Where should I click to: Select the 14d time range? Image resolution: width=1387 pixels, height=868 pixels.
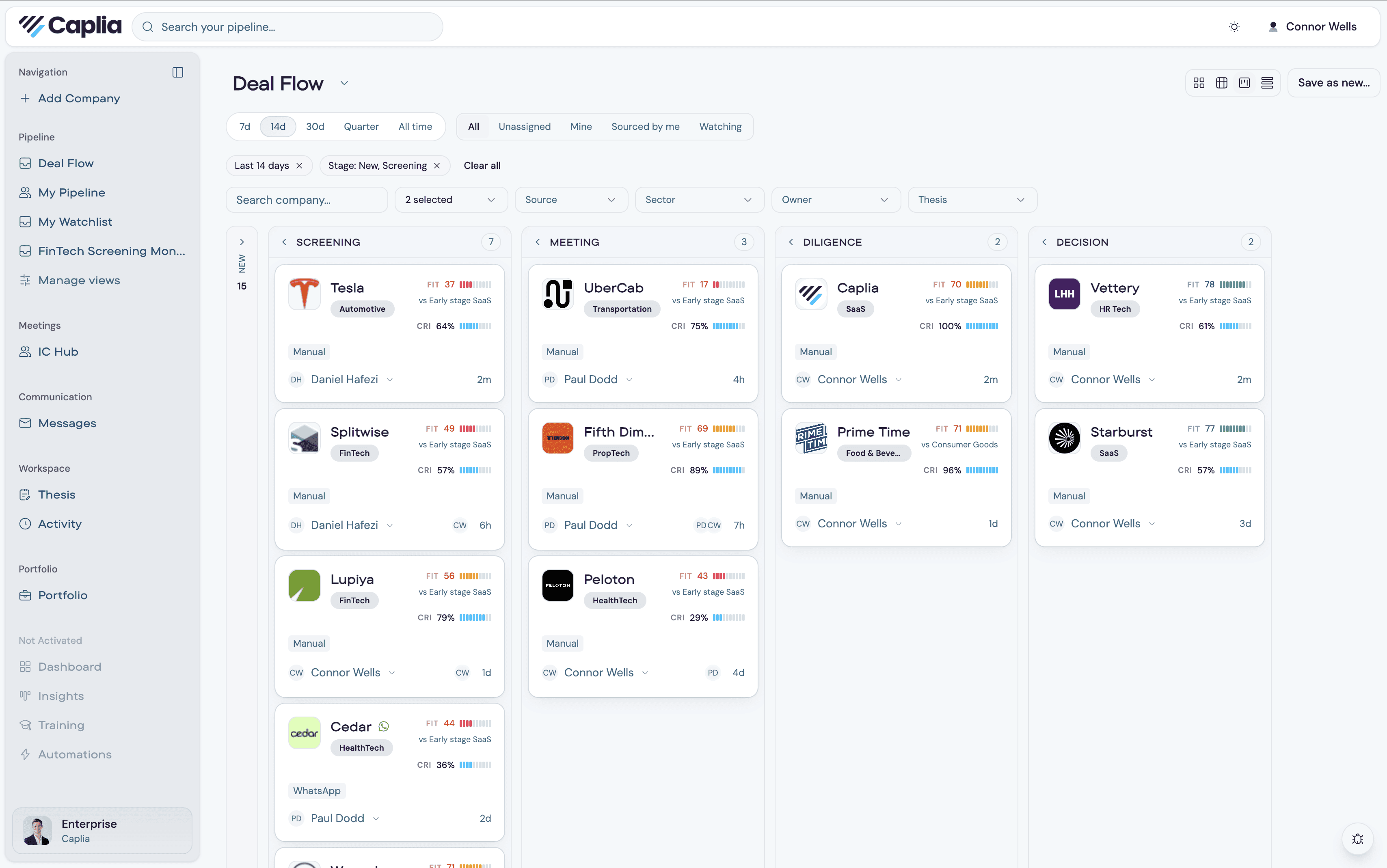click(x=278, y=127)
